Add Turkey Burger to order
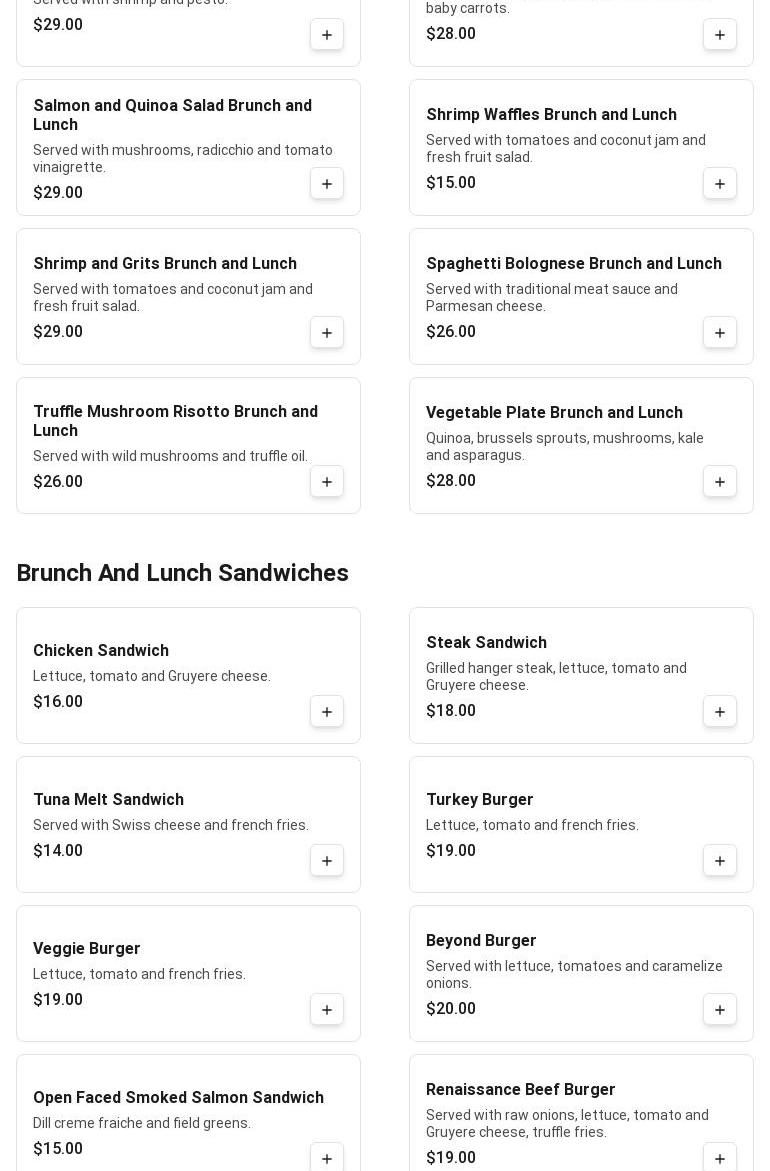 pyautogui.click(x=720, y=861)
